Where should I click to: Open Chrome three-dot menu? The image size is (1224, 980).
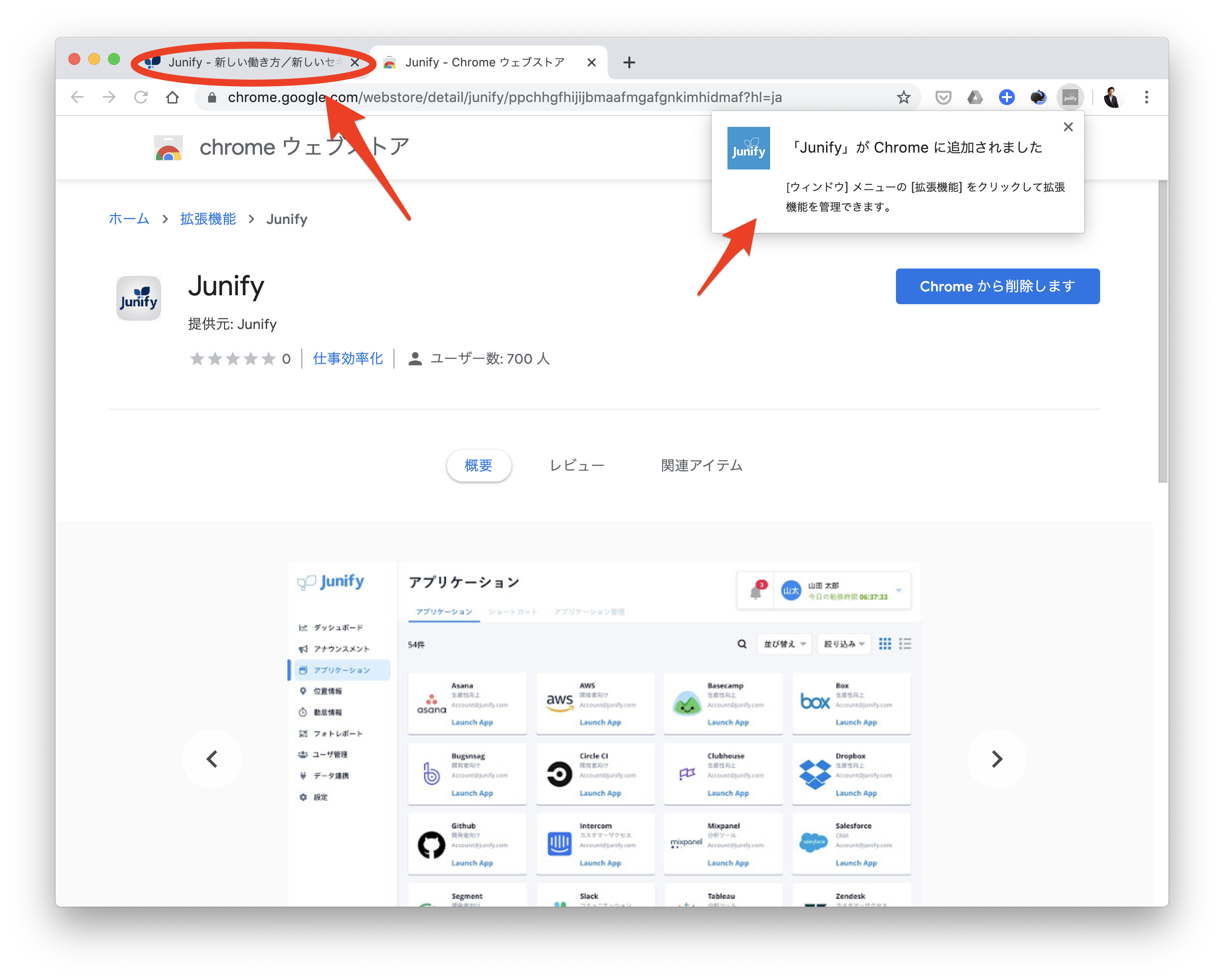(x=1146, y=98)
